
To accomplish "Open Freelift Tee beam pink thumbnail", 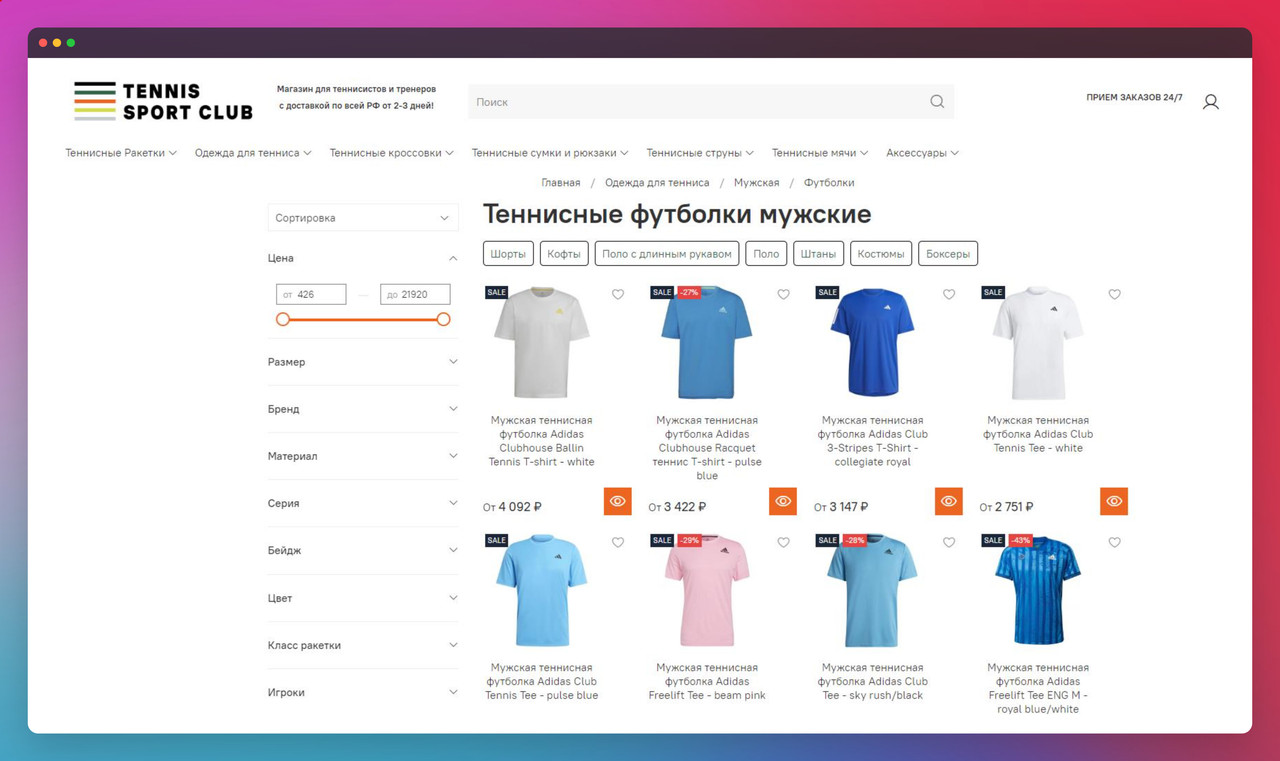I will [x=707, y=591].
